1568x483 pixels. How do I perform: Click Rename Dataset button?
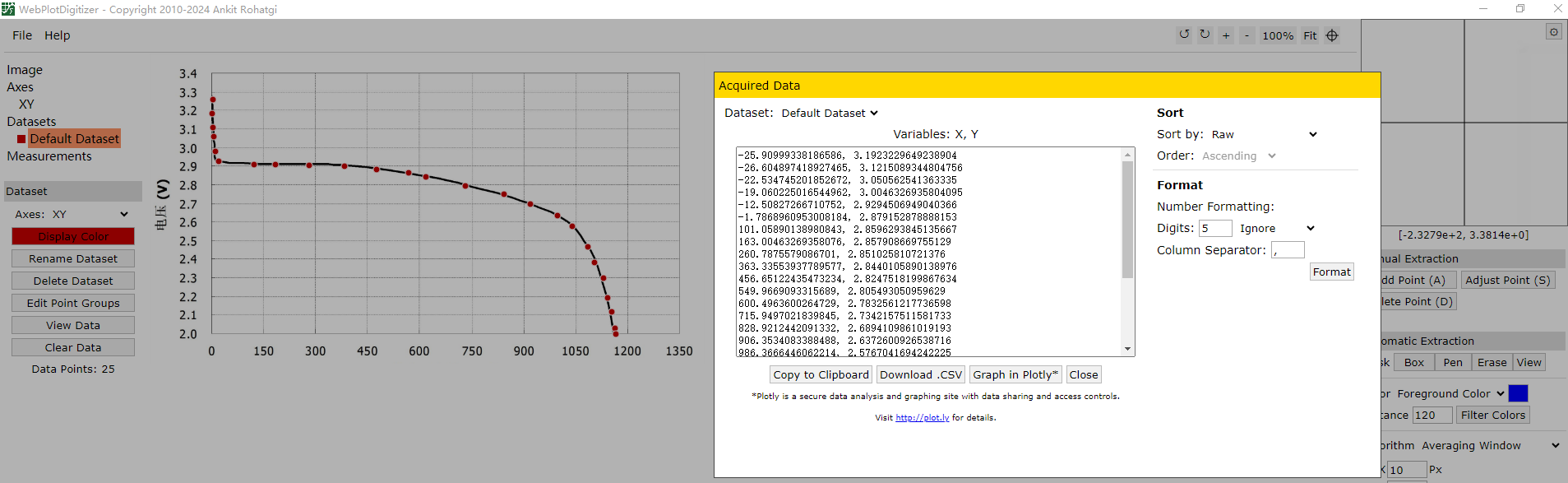[x=73, y=258]
